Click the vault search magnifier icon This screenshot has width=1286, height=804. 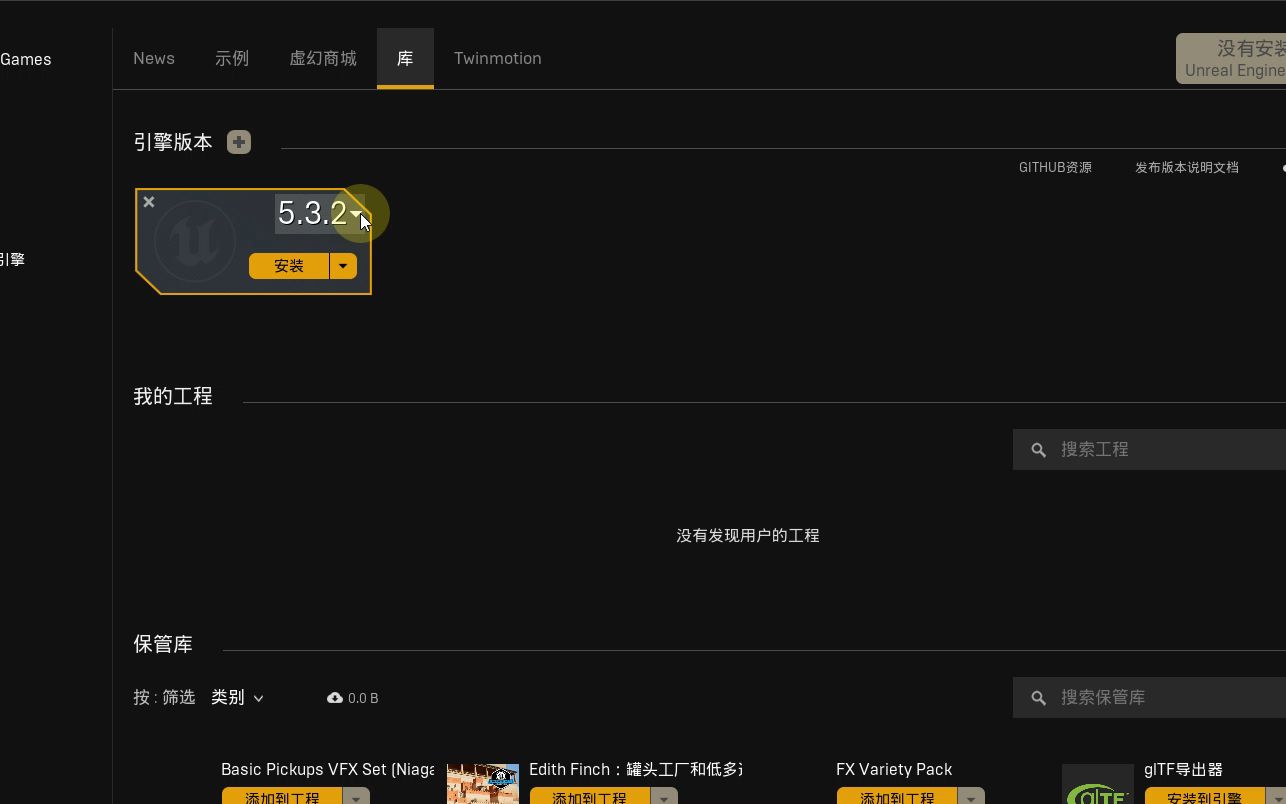pyautogui.click(x=1039, y=698)
